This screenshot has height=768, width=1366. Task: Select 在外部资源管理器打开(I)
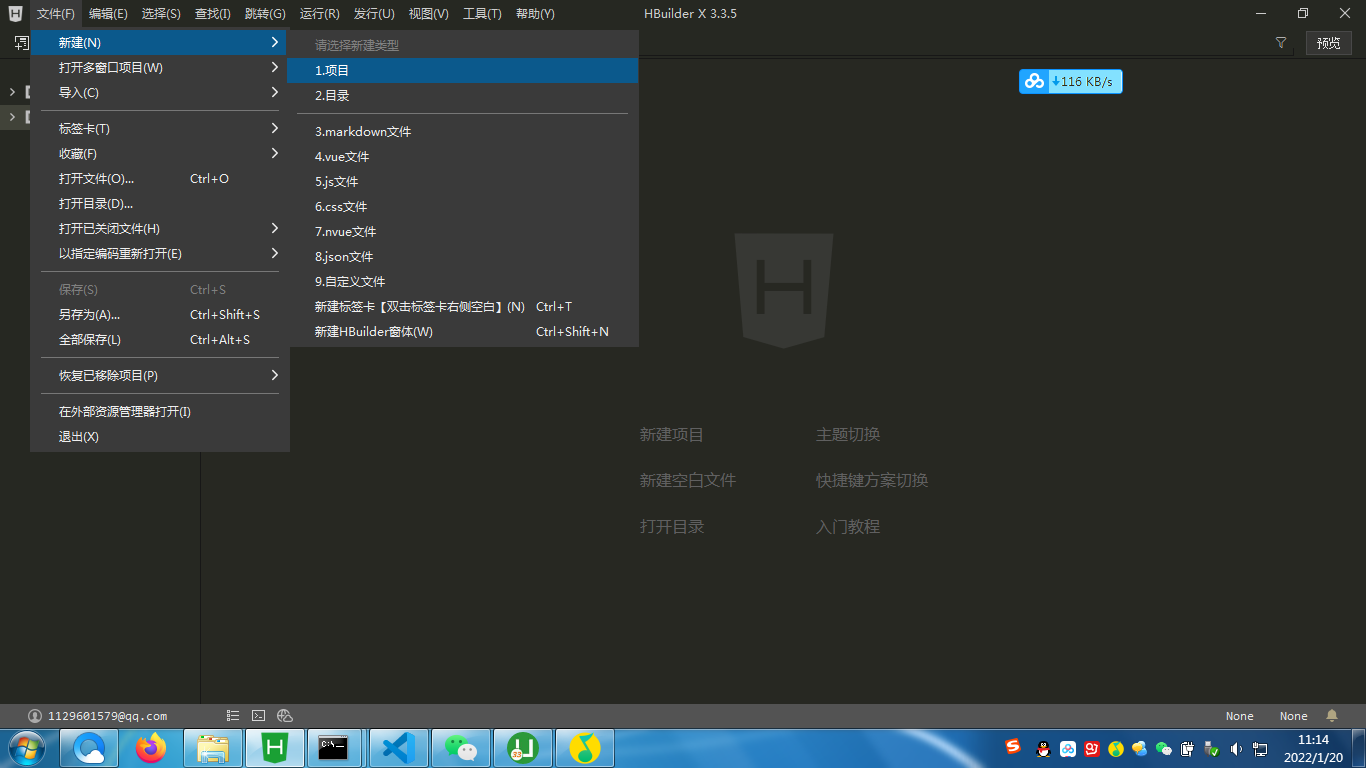click(160, 411)
